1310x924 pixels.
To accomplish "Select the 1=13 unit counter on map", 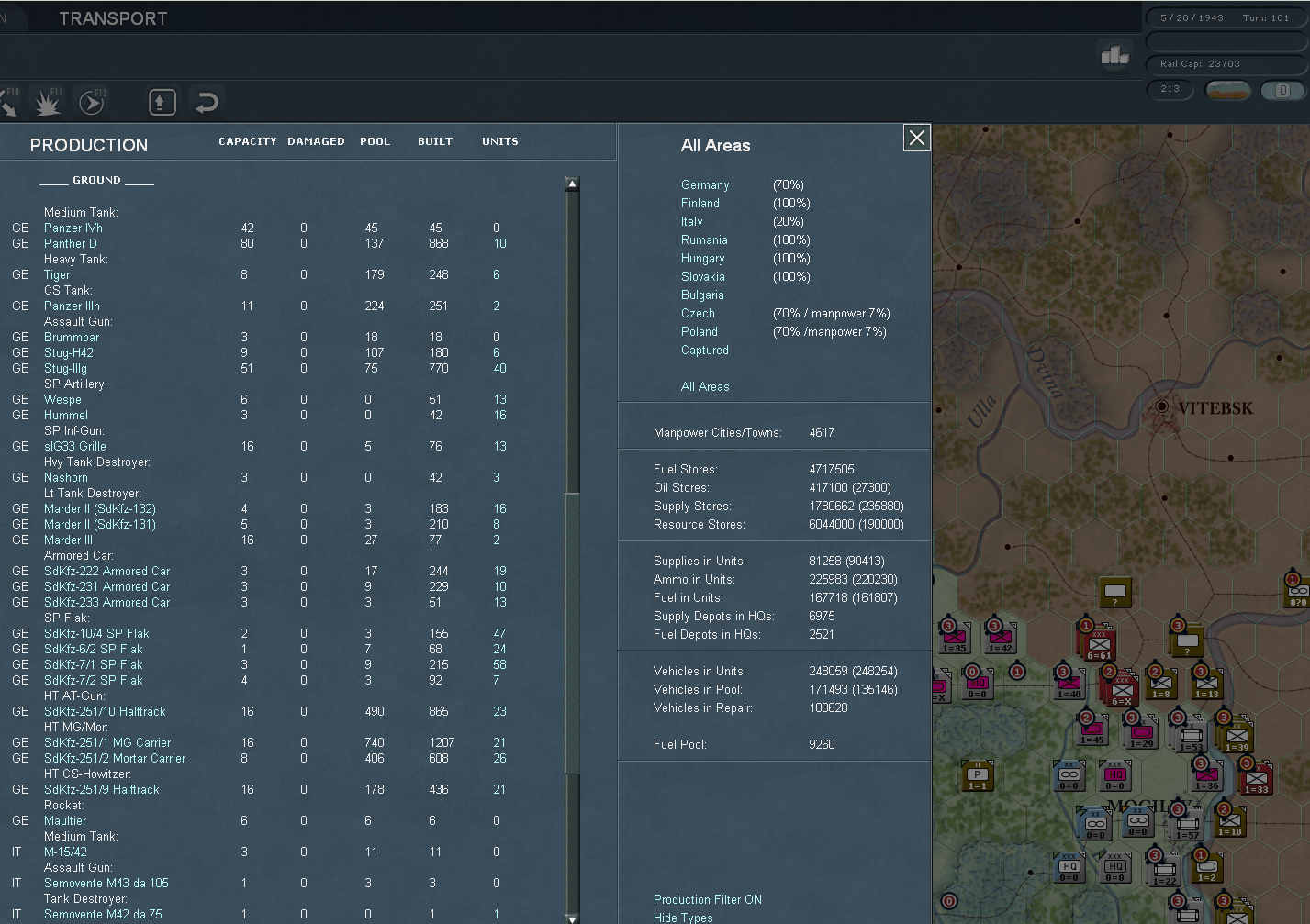I will tap(1206, 683).
